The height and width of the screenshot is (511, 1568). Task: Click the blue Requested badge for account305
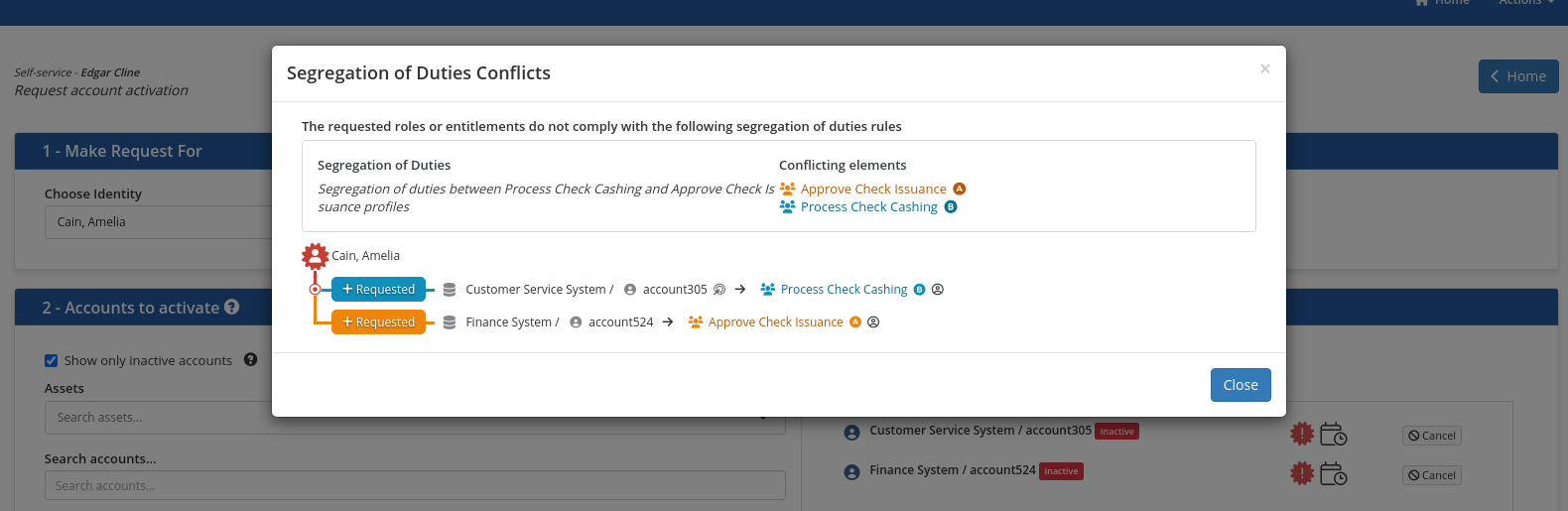click(x=378, y=289)
